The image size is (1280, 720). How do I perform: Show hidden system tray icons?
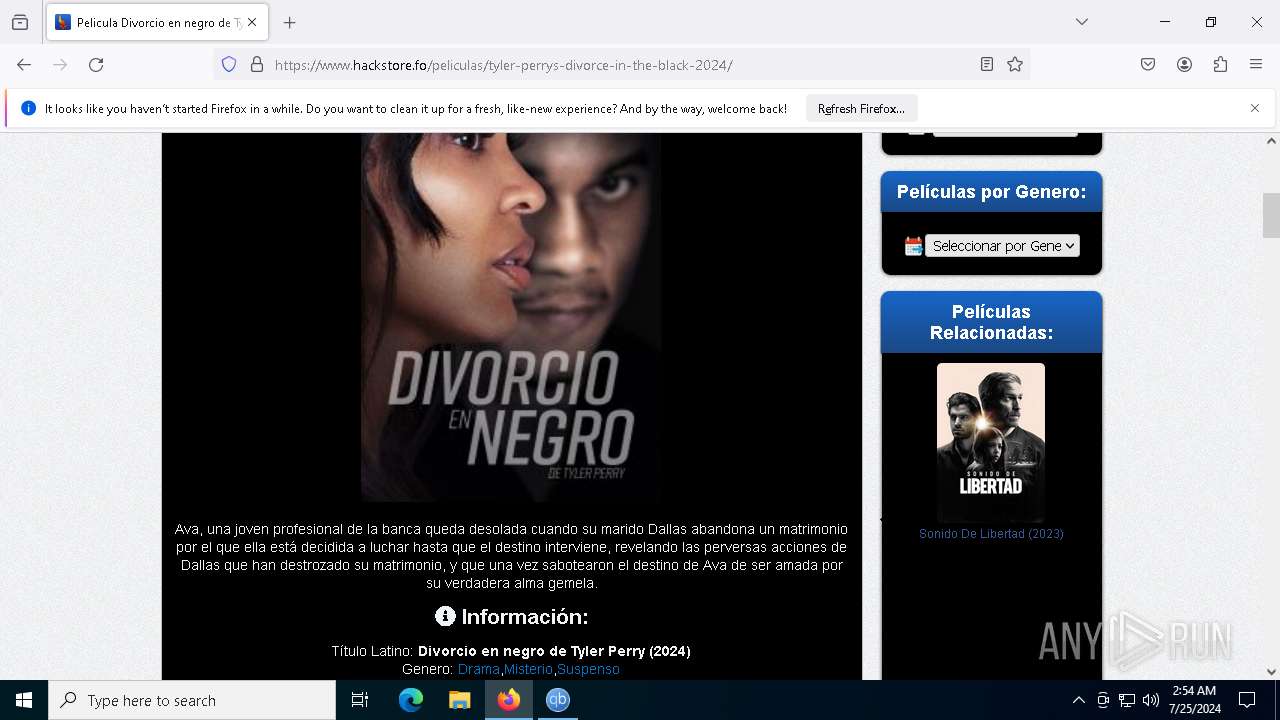pos(1078,700)
